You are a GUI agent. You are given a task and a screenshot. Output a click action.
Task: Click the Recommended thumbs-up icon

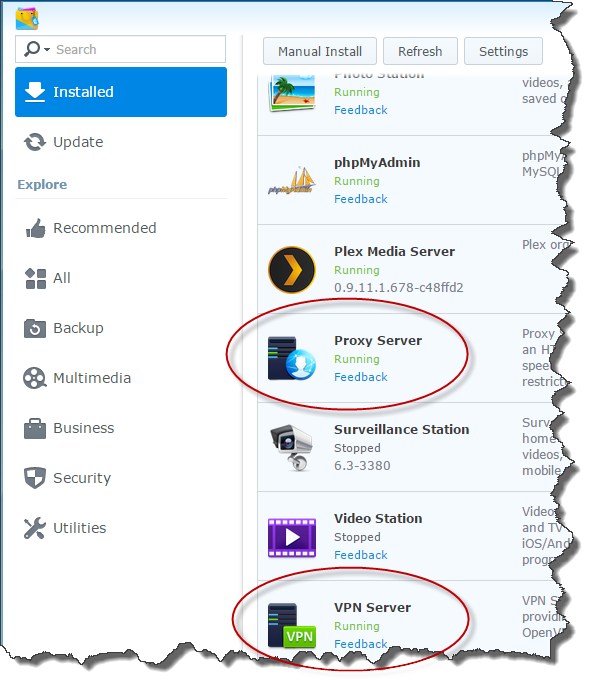(35, 228)
